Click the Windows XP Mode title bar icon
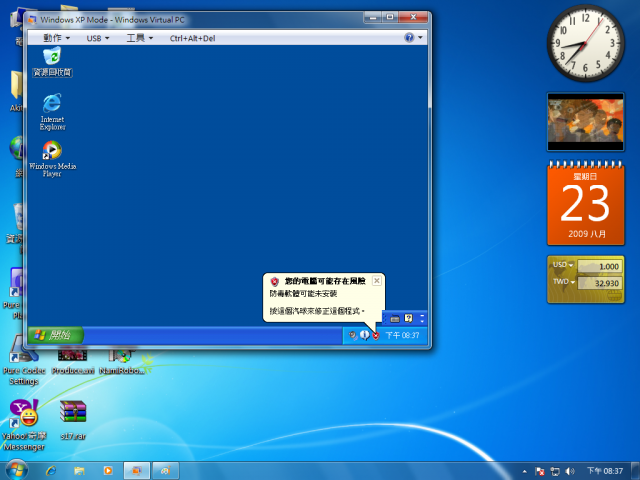The height and width of the screenshot is (480, 640). (32, 20)
